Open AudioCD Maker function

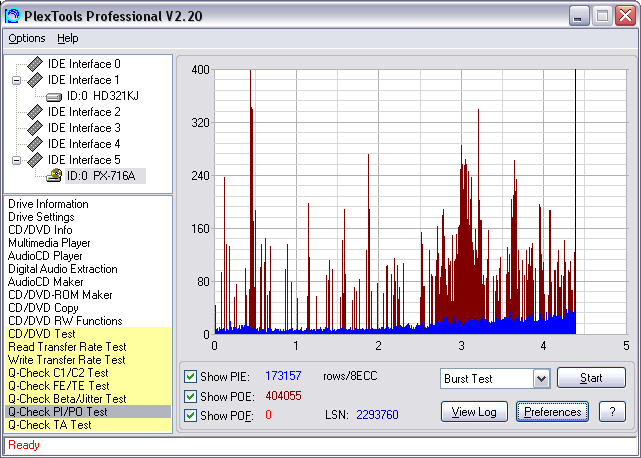click(45, 282)
